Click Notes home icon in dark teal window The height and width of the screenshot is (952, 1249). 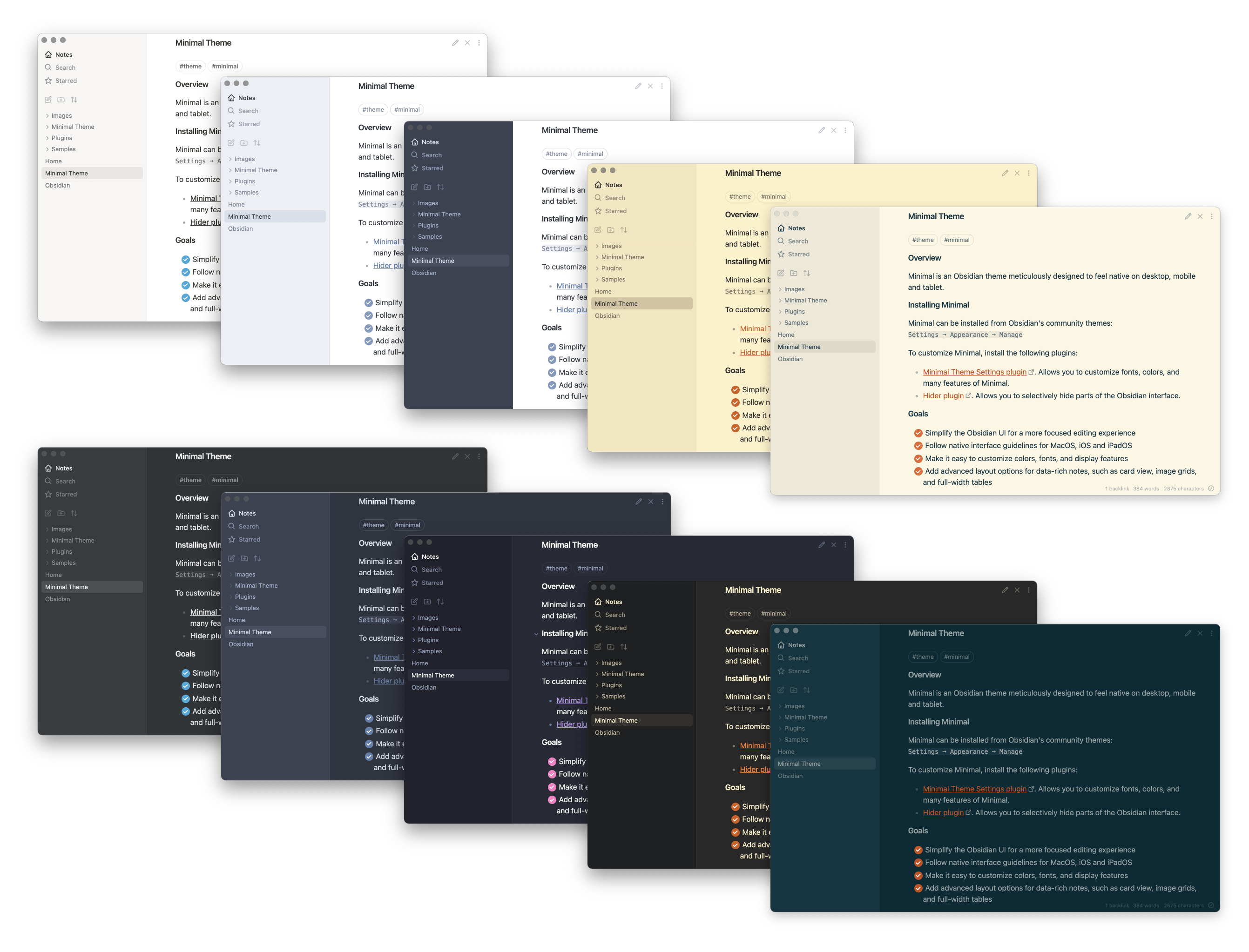pos(781,645)
